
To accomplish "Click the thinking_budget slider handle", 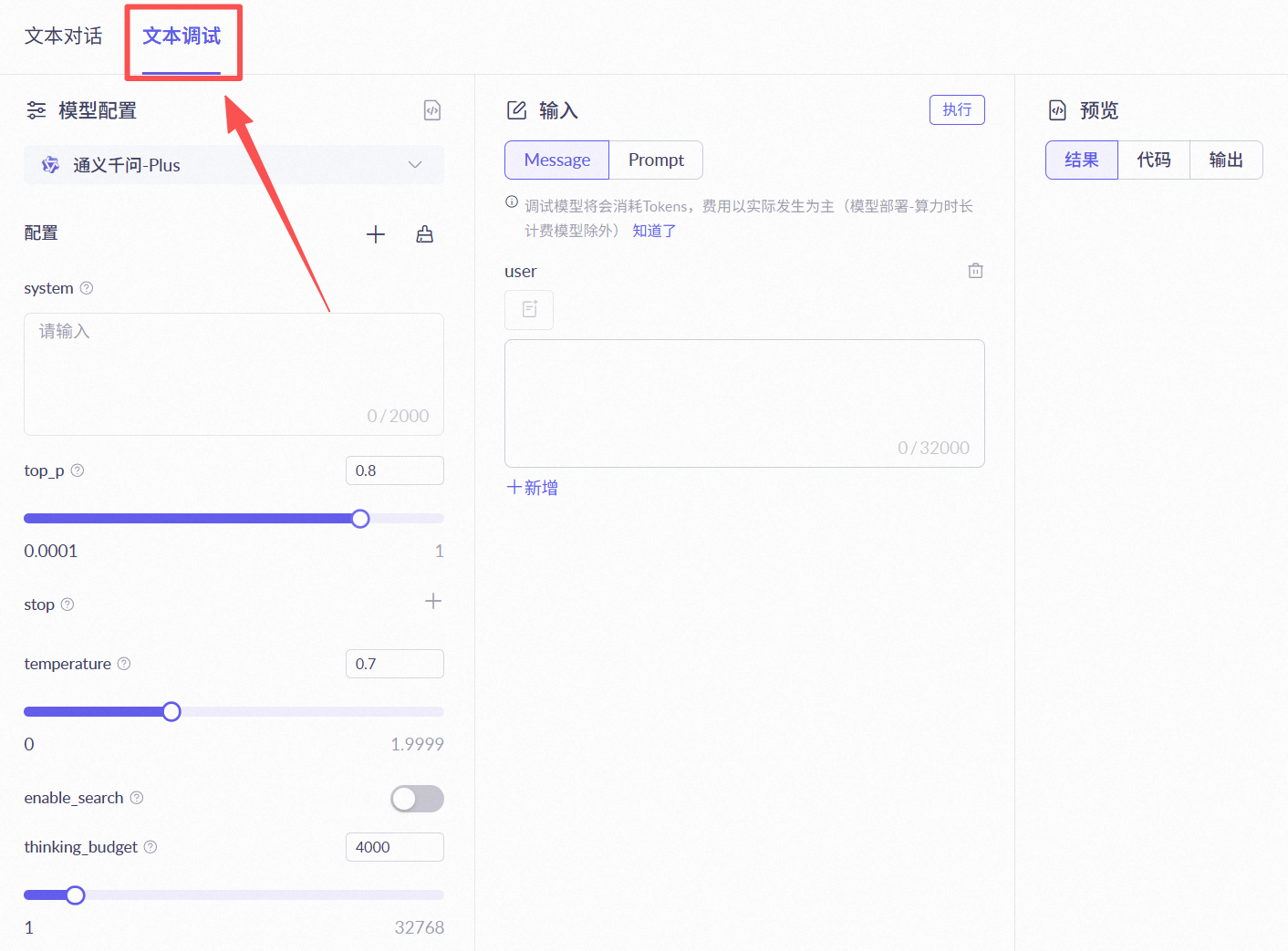I will (76, 895).
